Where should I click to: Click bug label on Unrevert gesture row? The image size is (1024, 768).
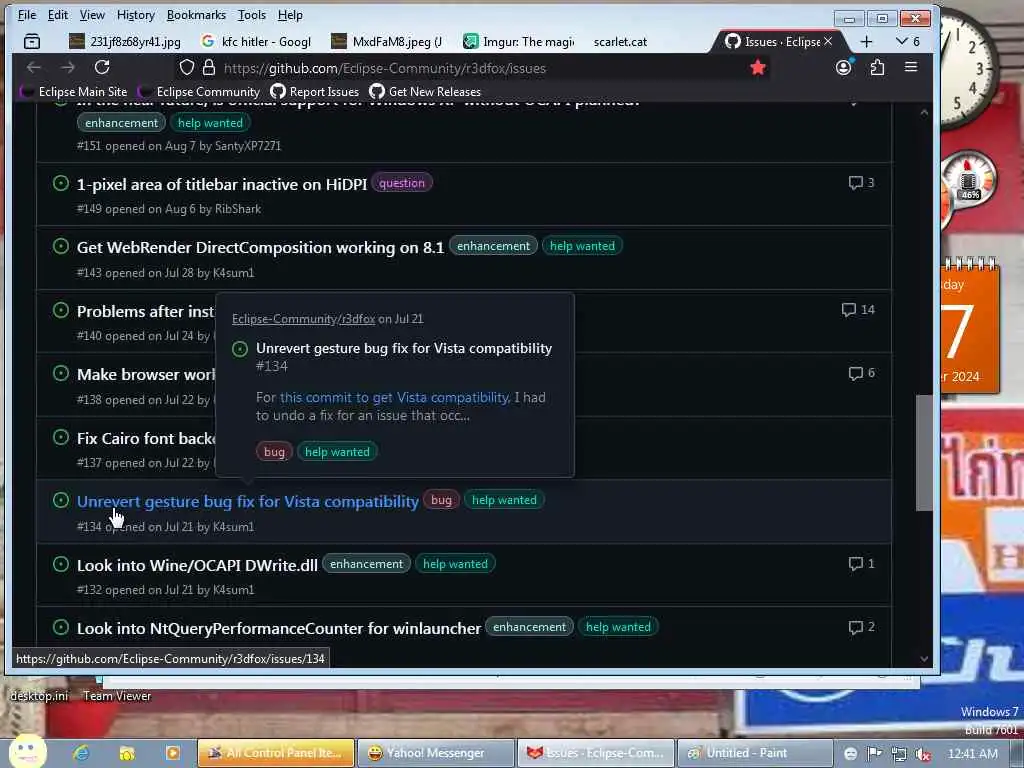pyautogui.click(x=441, y=500)
